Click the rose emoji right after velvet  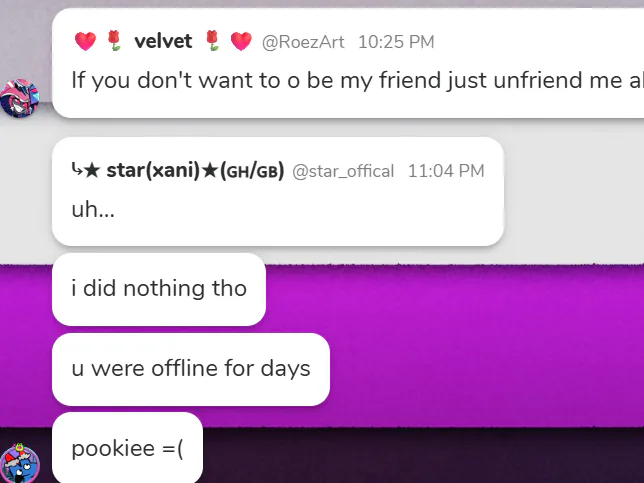coord(212,41)
